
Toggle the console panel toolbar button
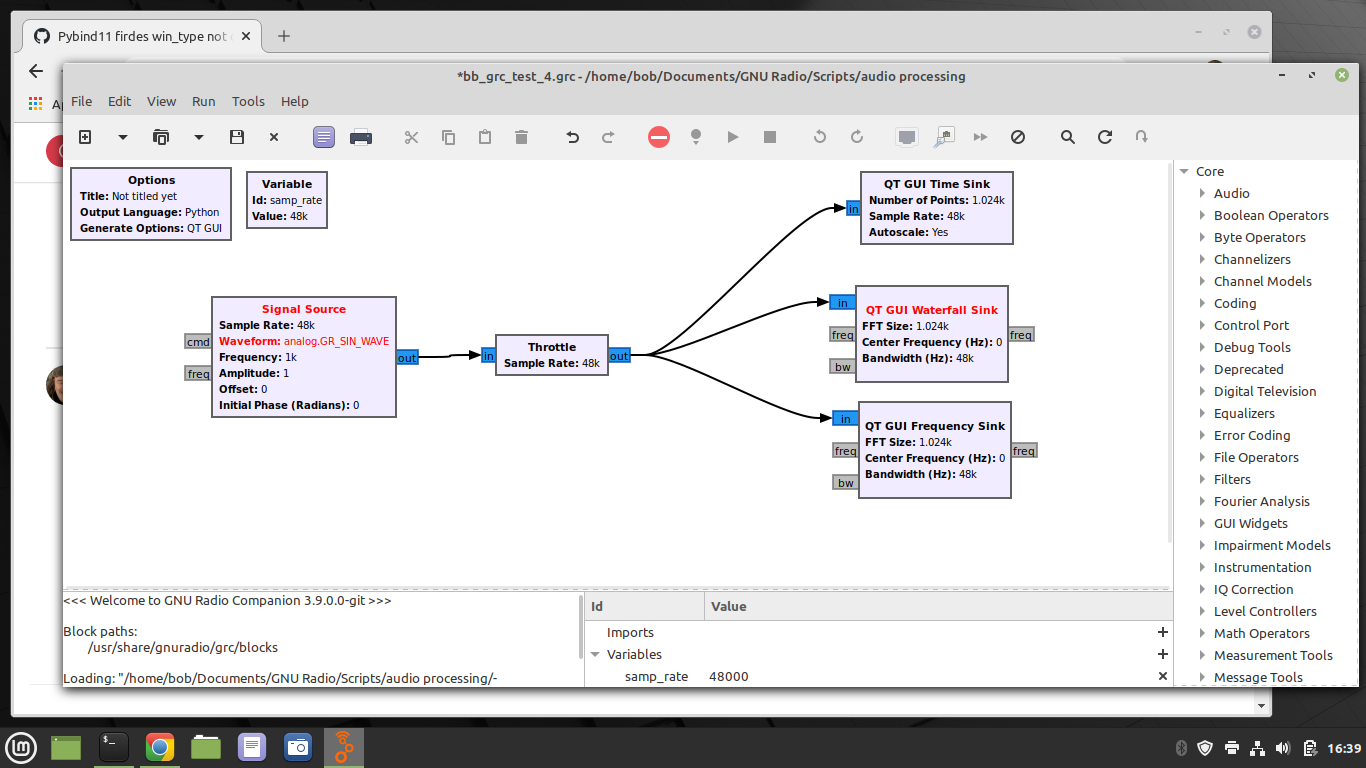[x=324, y=137]
